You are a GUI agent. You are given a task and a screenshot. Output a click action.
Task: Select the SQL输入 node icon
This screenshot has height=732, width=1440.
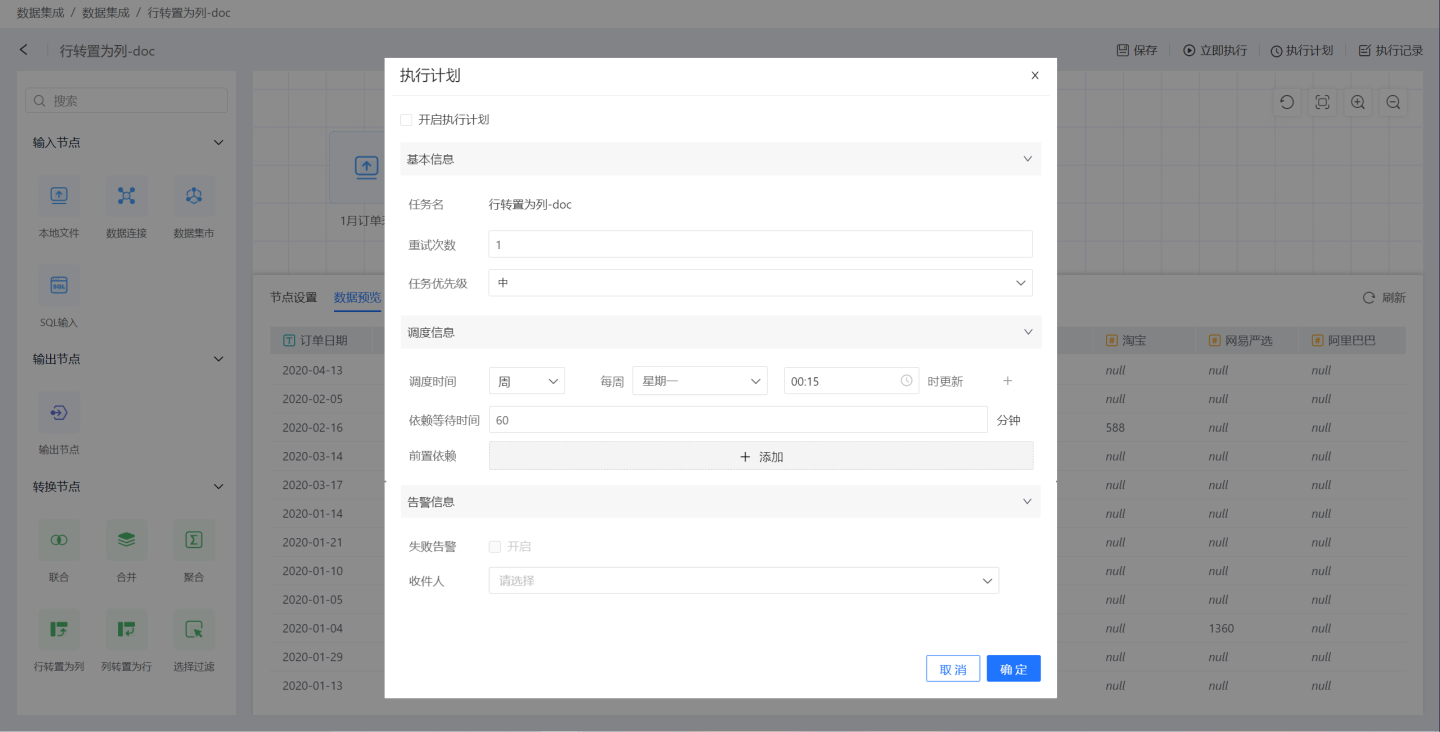click(x=59, y=286)
